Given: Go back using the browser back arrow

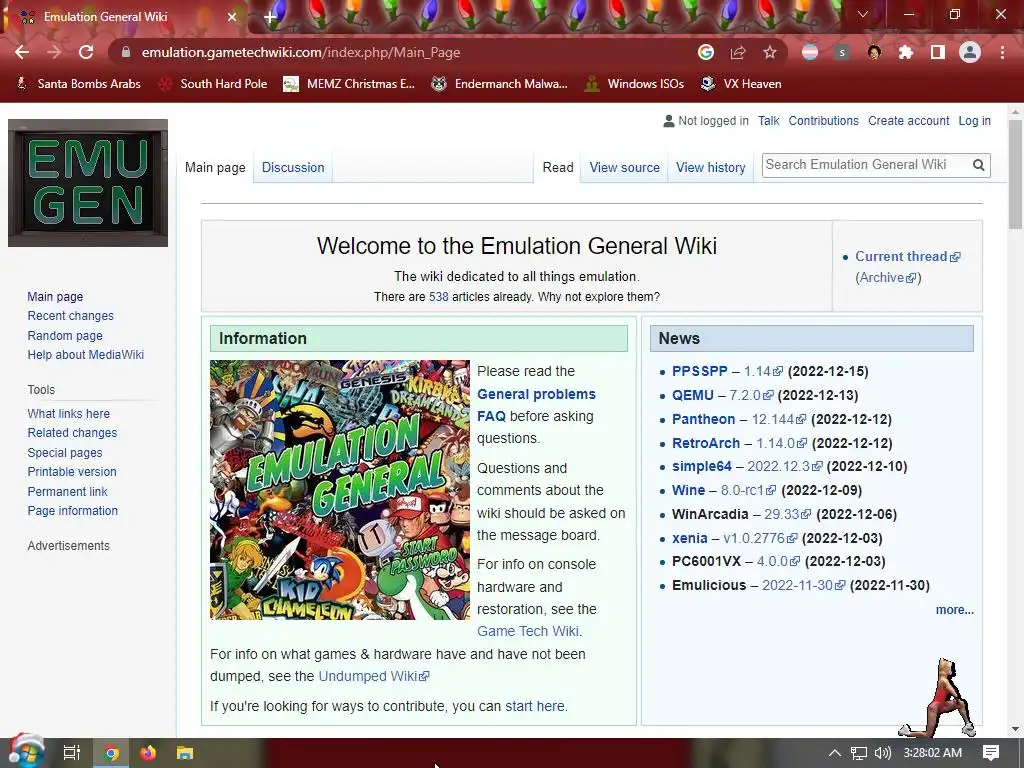Looking at the screenshot, I should 22,52.
